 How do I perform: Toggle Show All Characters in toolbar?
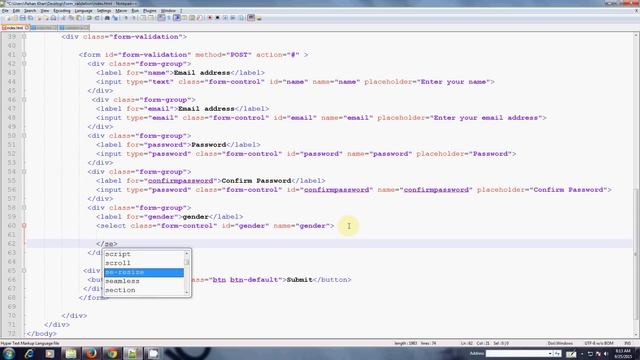pos(169,18)
